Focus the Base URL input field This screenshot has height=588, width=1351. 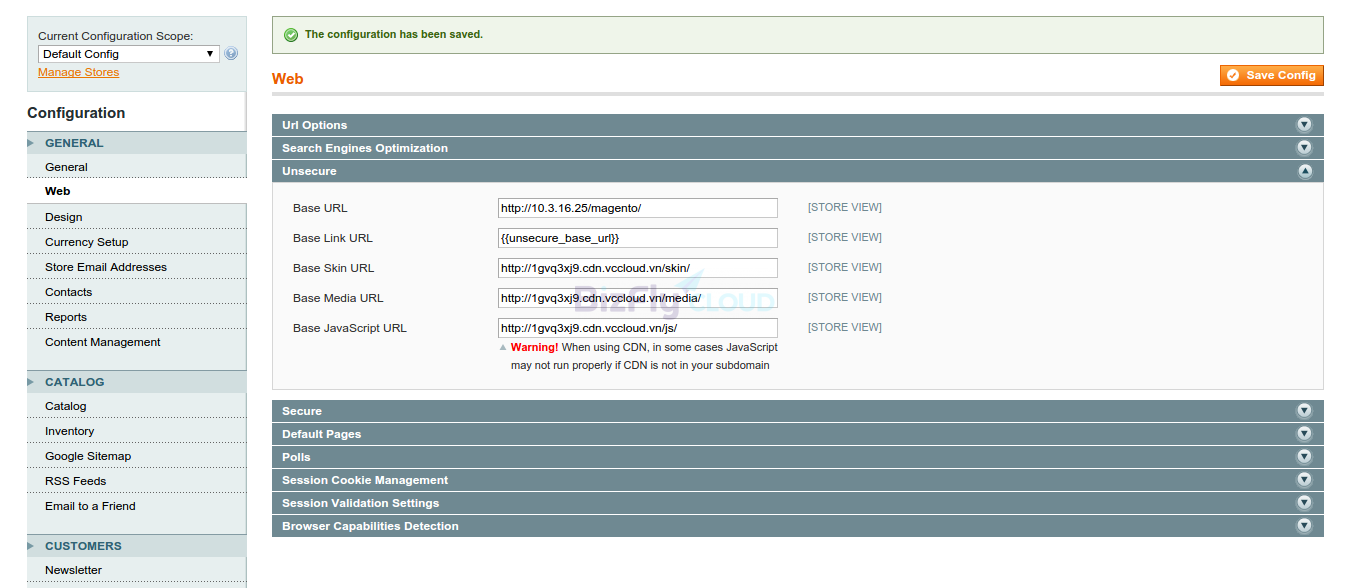tap(637, 208)
